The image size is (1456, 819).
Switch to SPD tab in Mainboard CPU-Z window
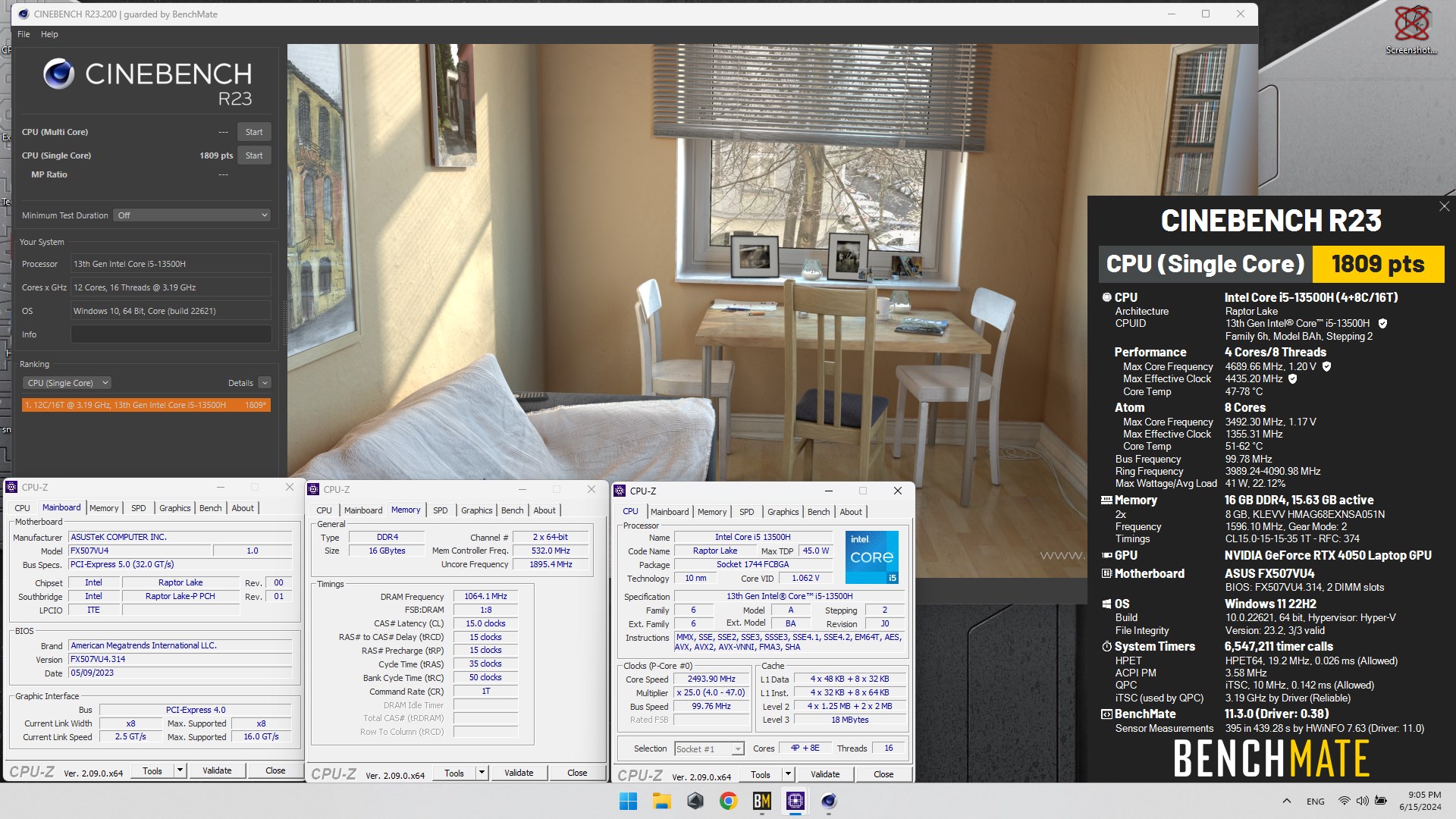[138, 508]
